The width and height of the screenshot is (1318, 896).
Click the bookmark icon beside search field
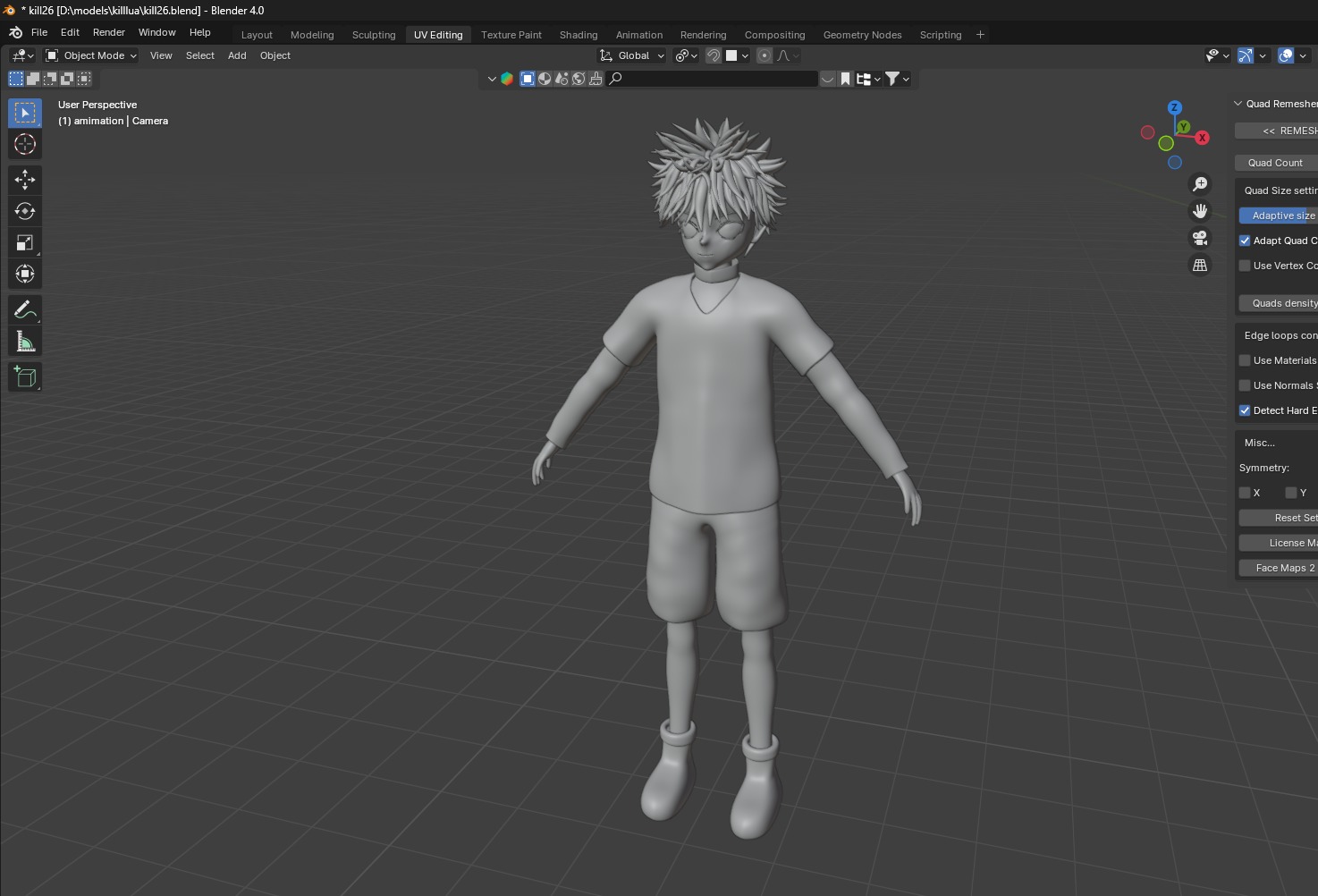coord(845,79)
